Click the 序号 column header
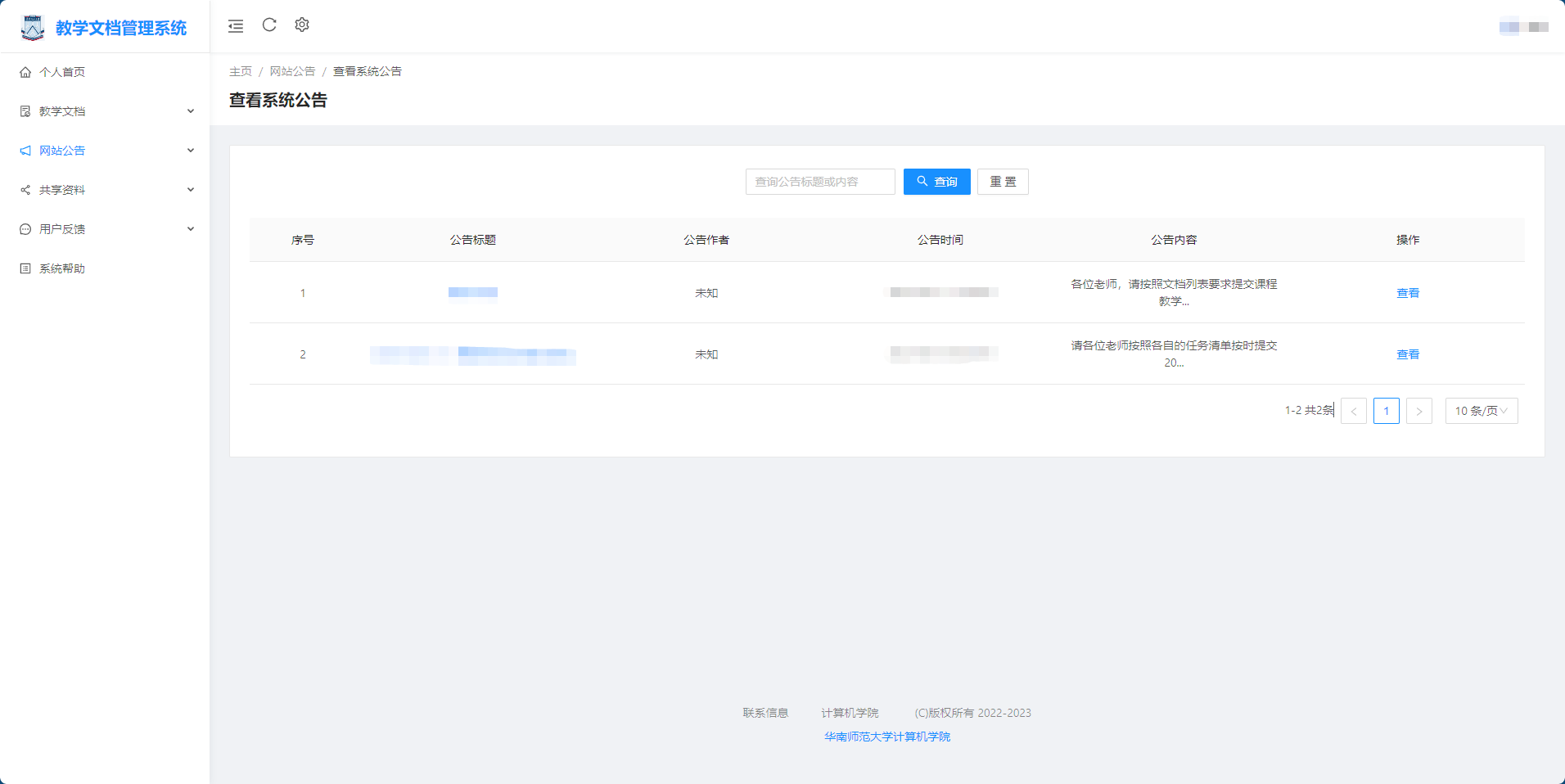This screenshot has height=784, width=1565. pos(303,240)
